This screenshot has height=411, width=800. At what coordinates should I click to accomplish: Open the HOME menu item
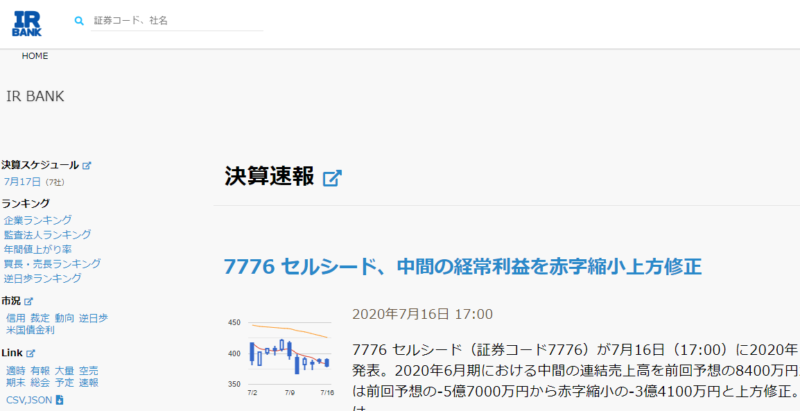35,56
